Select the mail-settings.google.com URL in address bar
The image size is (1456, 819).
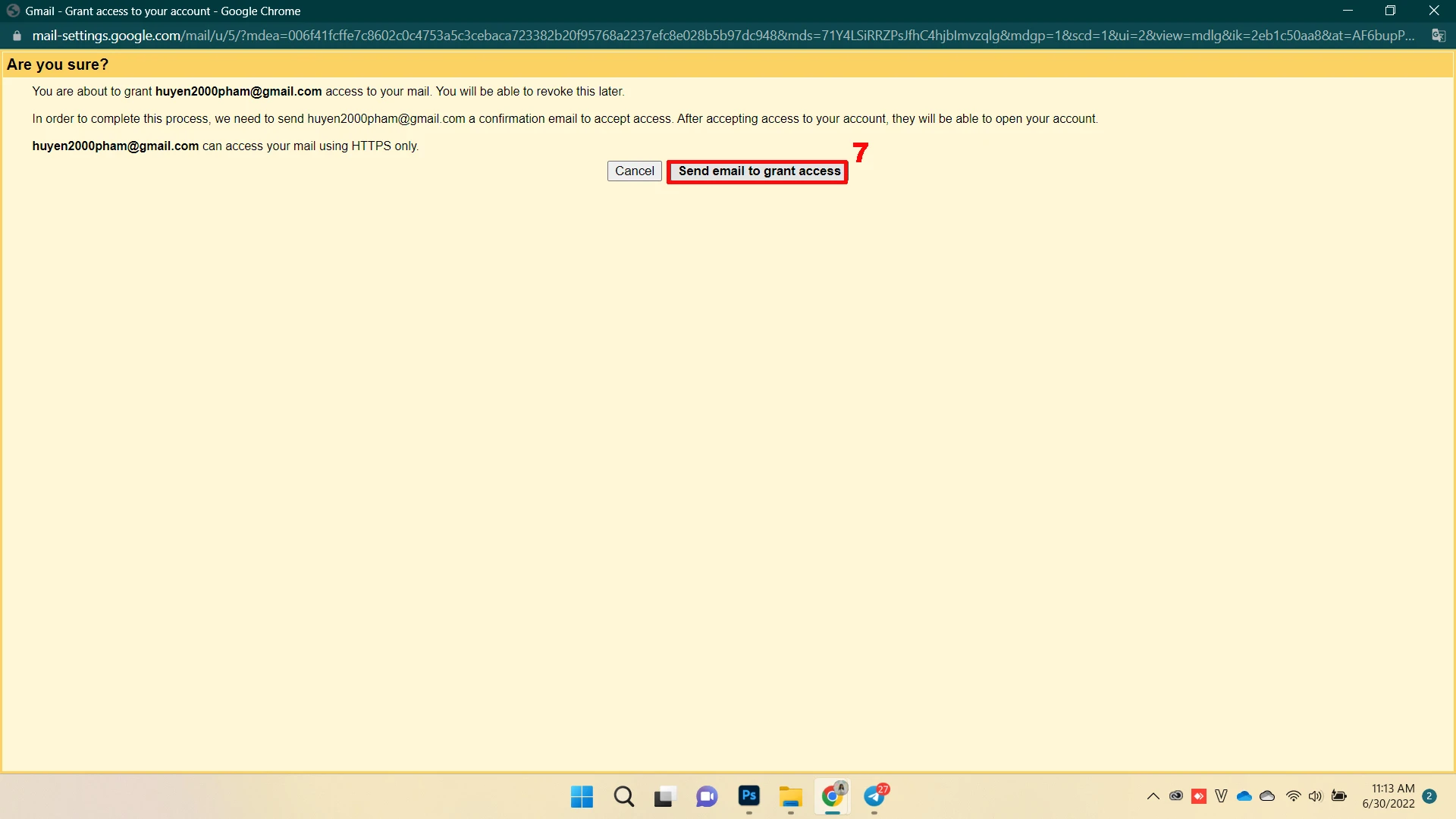tap(723, 36)
